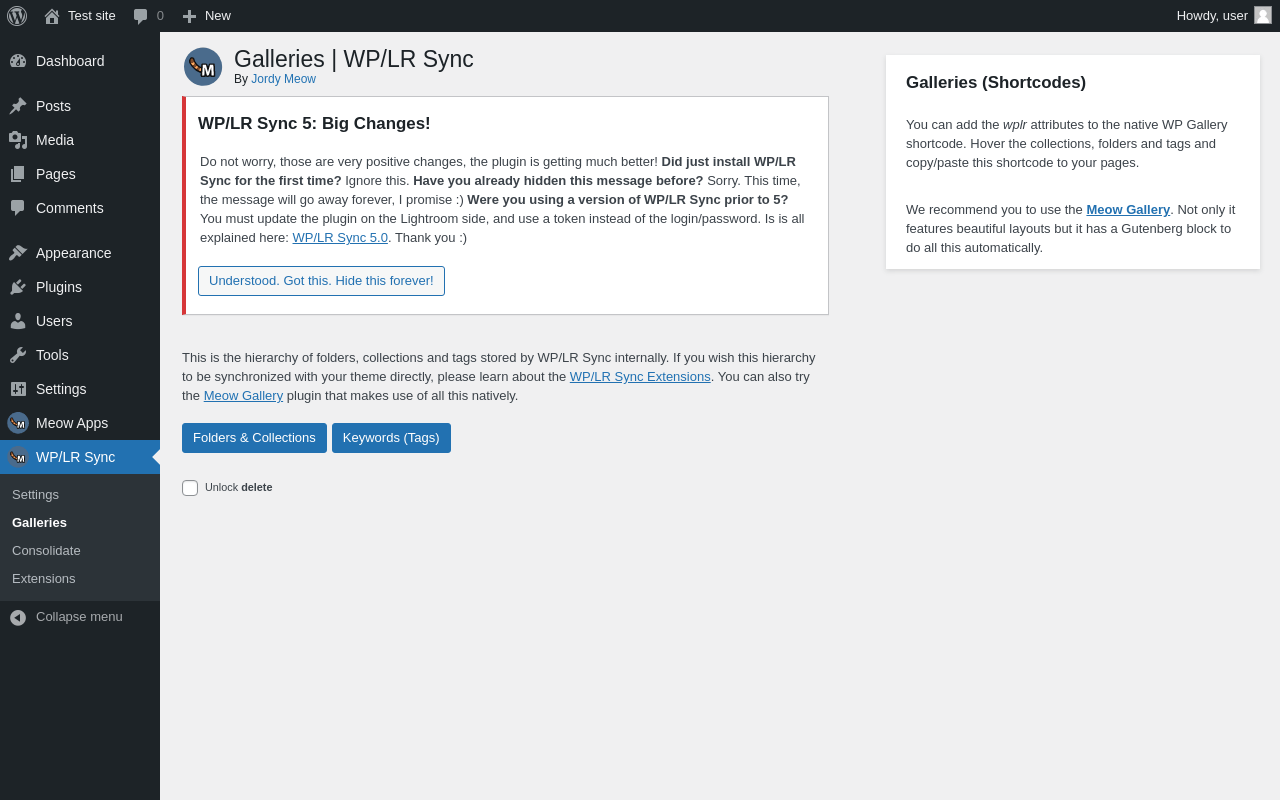The height and width of the screenshot is (800, 1280).
Task: Open the WP/LR Sync Extensions link
Action: pyautogui.click(x=640, y=377)
